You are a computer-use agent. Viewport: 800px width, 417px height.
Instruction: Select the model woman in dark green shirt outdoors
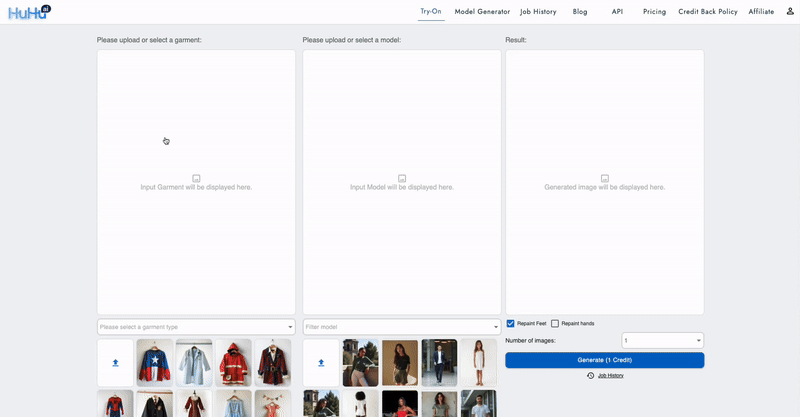(x=360, y=363)
